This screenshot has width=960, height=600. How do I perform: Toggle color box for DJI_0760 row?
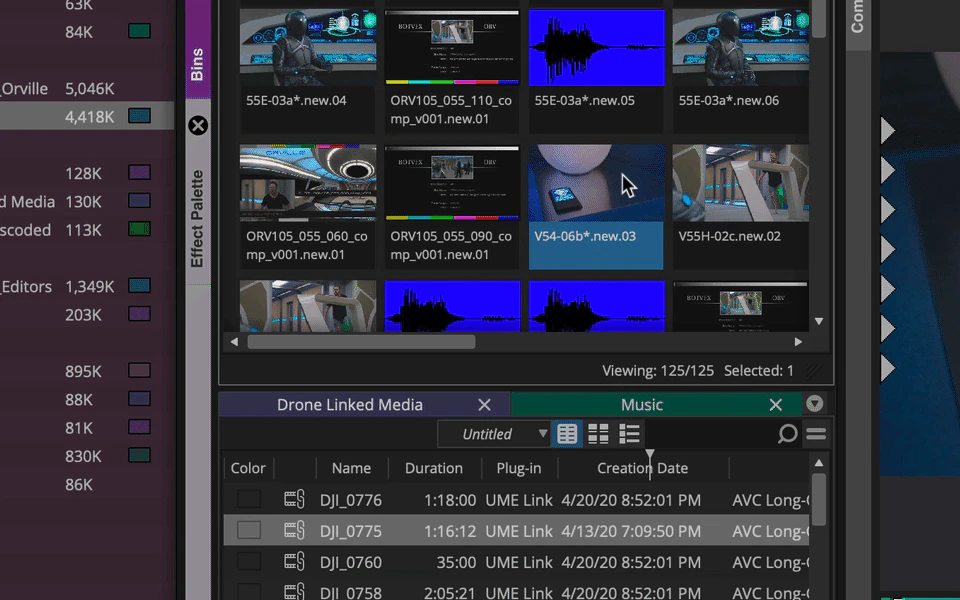coord(248,562)
